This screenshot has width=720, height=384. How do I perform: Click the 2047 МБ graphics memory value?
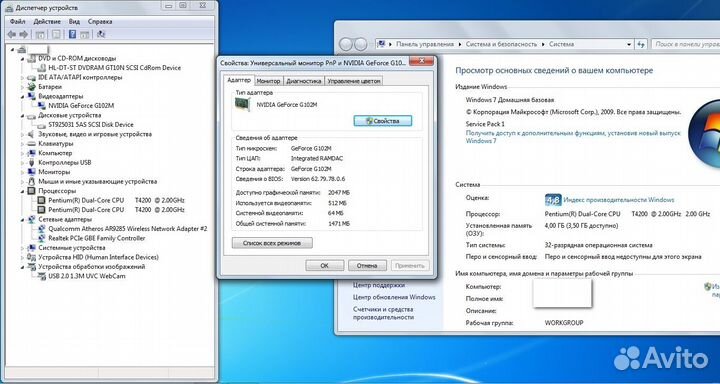[x=339, y=193]
